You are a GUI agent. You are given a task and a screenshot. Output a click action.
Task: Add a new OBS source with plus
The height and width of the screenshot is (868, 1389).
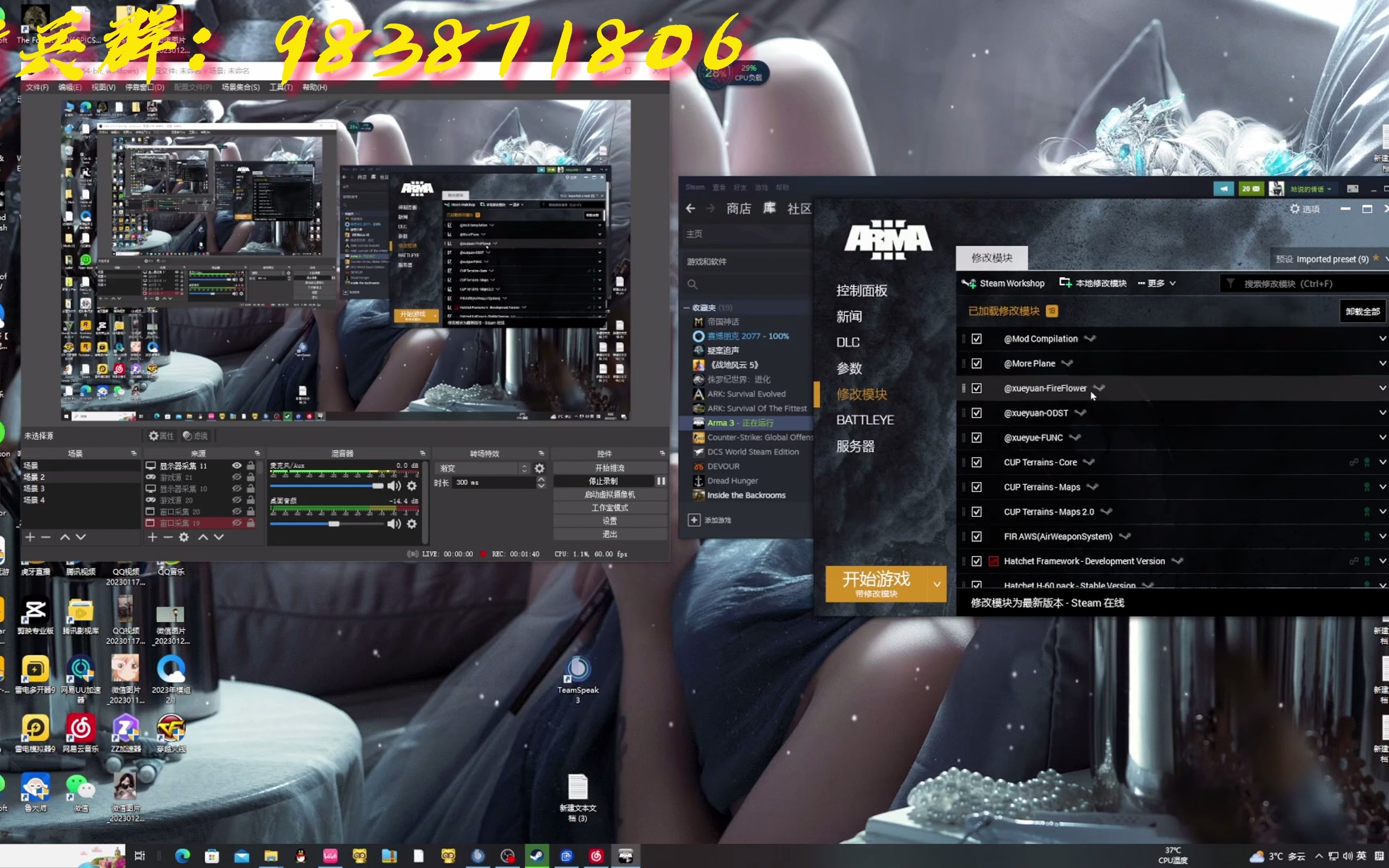coord(152,537)
